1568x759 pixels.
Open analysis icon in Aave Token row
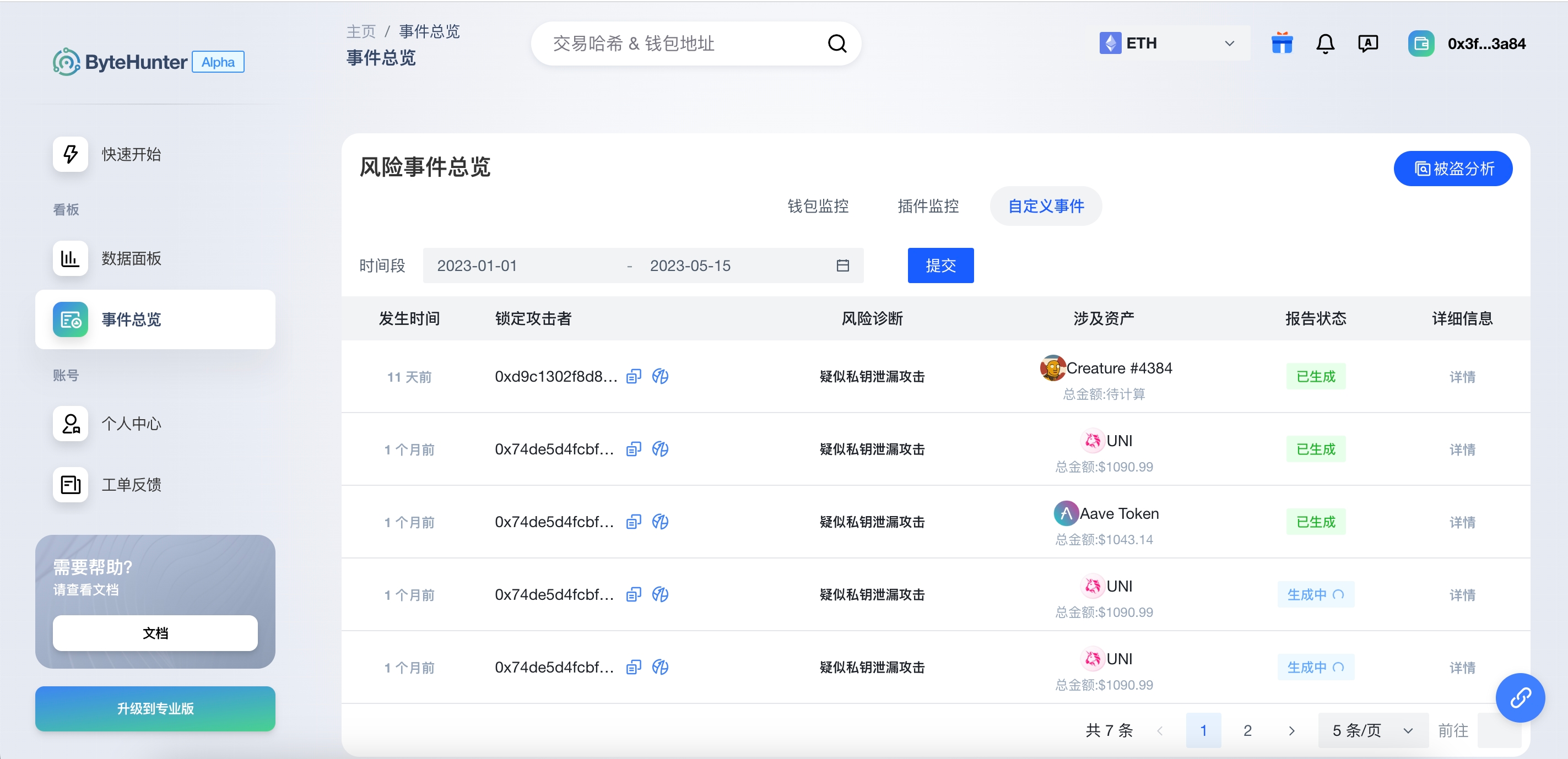tap(660, 522)
